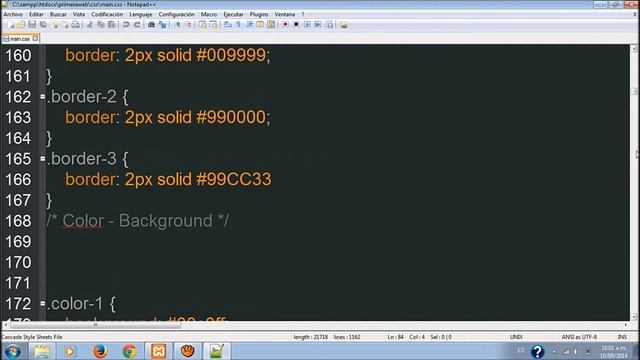This screenshot has width=640, height=360.
Task: Open the XAMPP taskbar icon
Action: [x=158, y=351]
